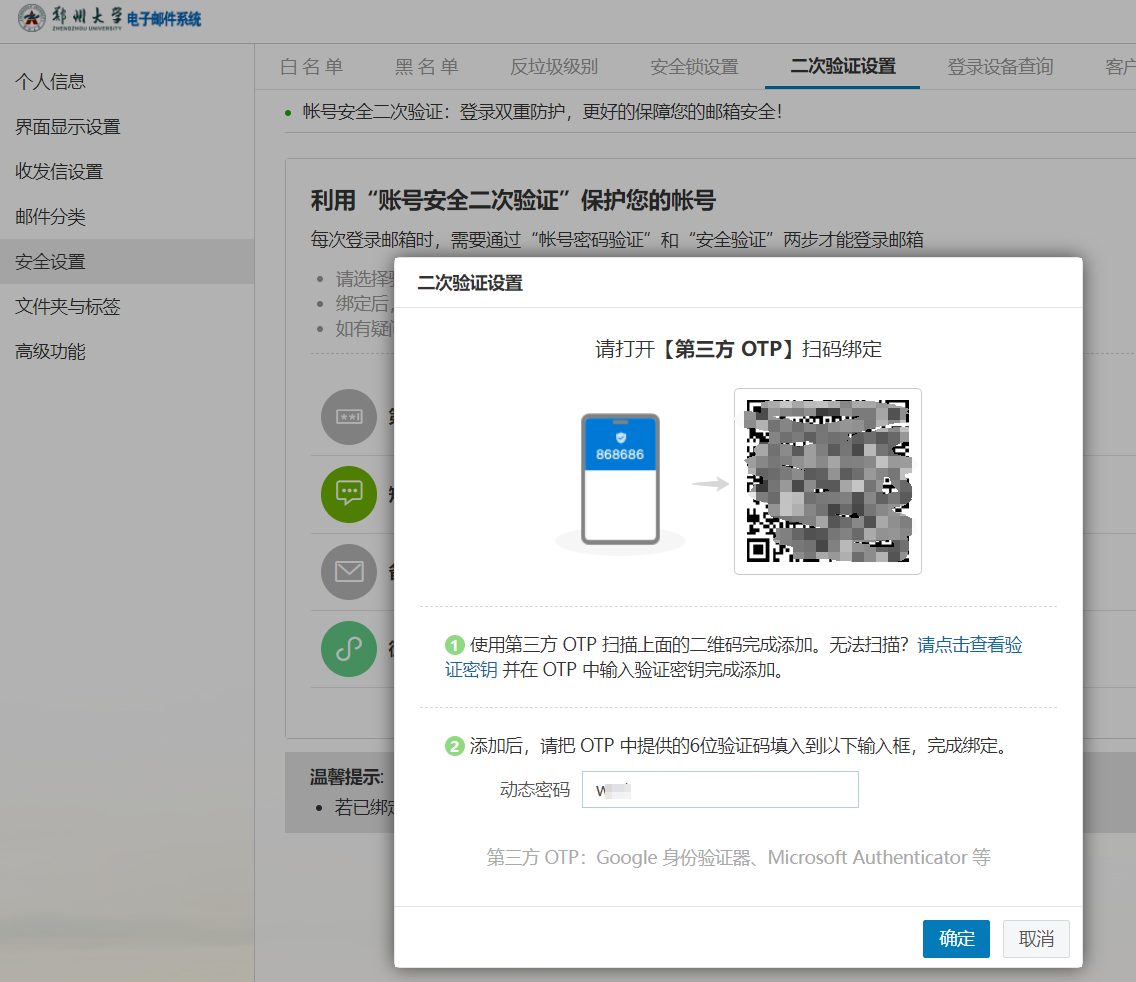Click the Zhengzhou University logo
This screenshot has width=1136, height=982.
click(x=70, y=17)
